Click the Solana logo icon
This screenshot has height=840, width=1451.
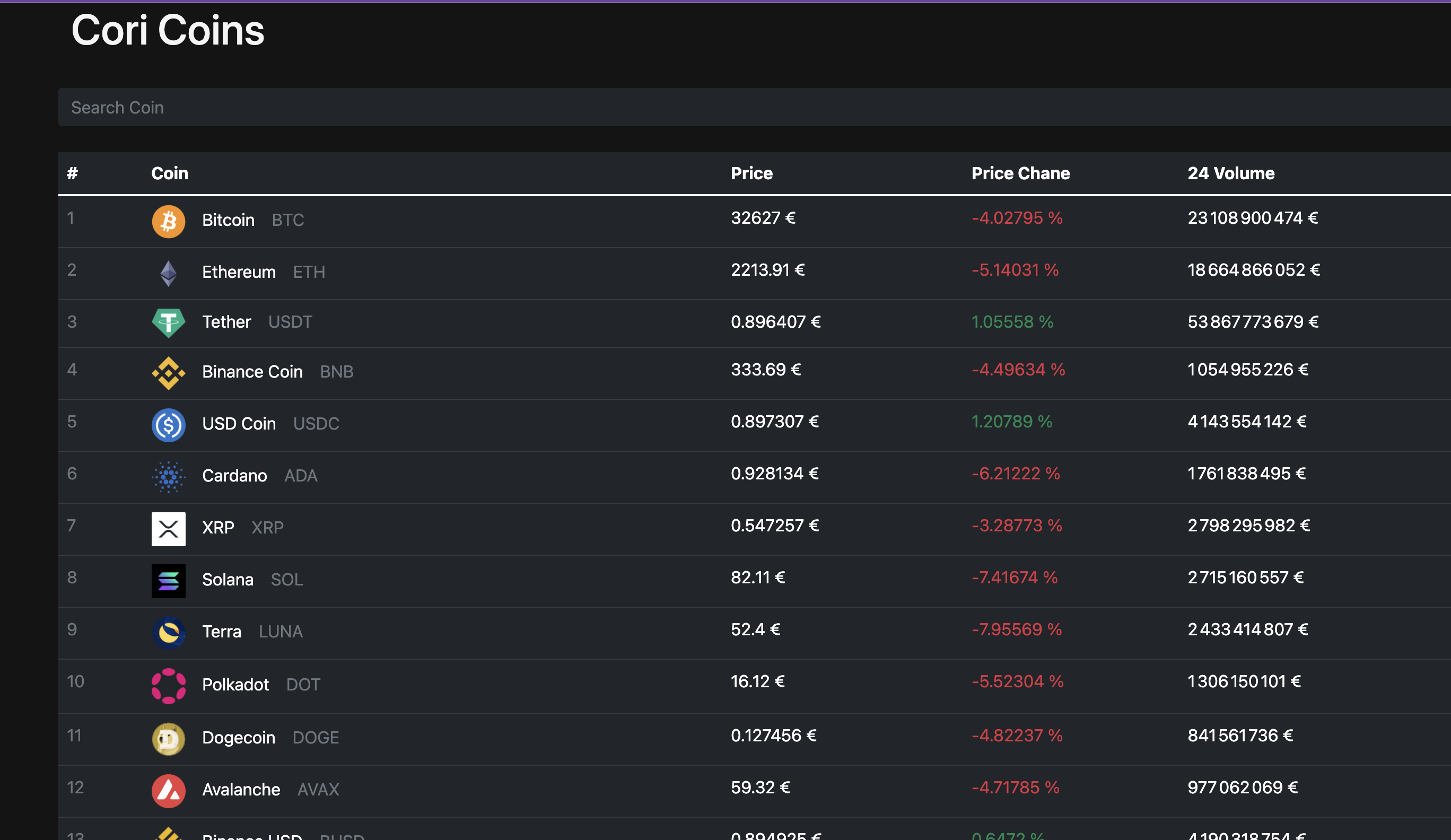[x=168, y=580]
